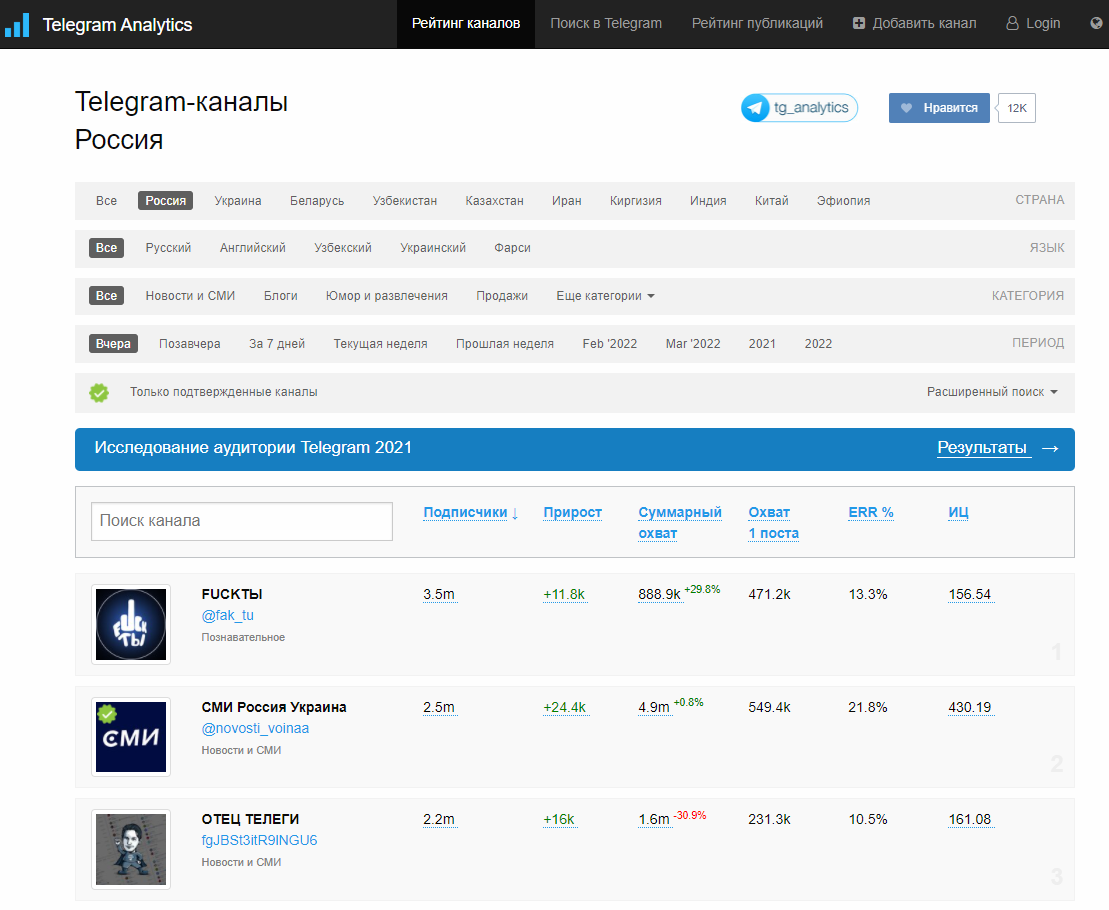This screenshot has width=1109, height=910.
Task: Select the Feb '2022 period
Action: (x=610, y=344)
